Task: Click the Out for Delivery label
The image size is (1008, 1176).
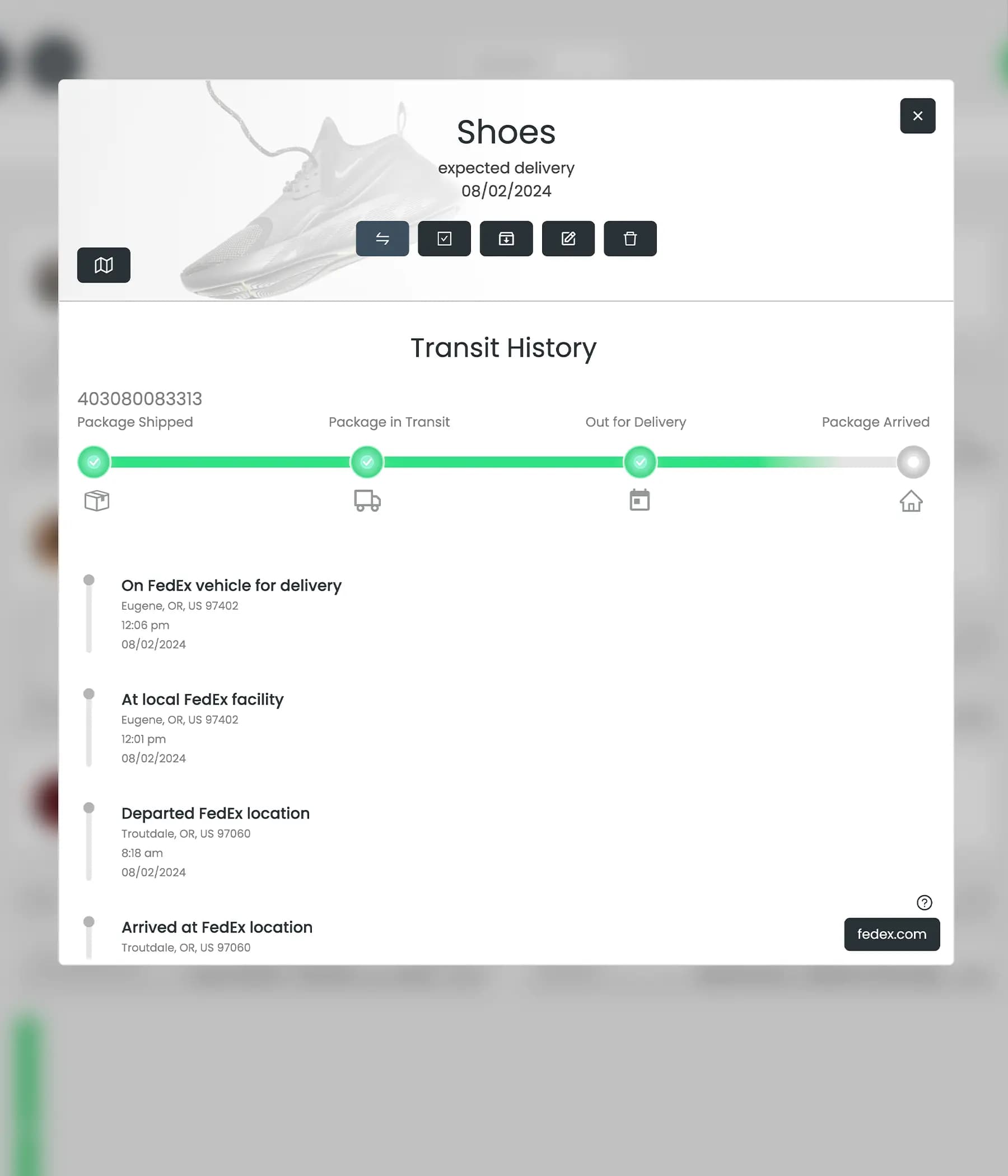Action: click(x=636, y=422)
